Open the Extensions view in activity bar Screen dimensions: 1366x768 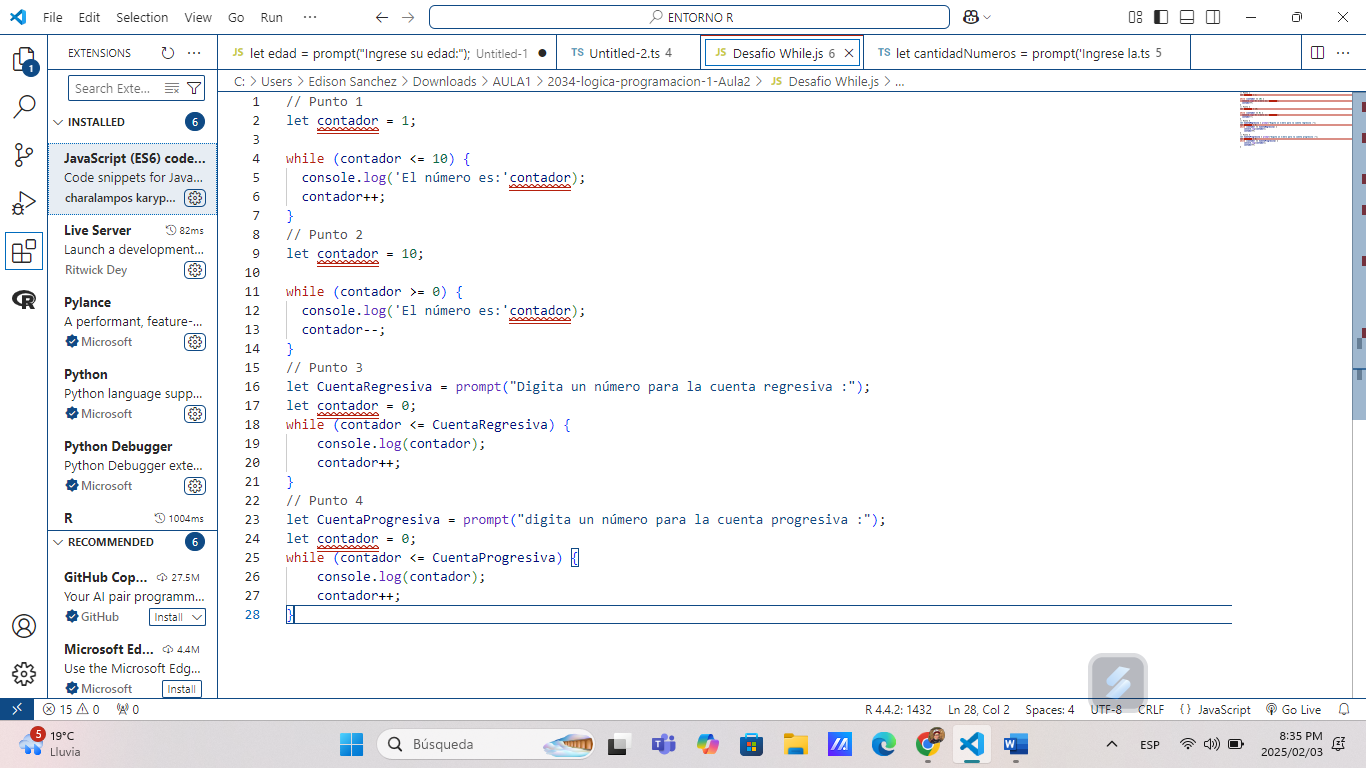[24, 252]
